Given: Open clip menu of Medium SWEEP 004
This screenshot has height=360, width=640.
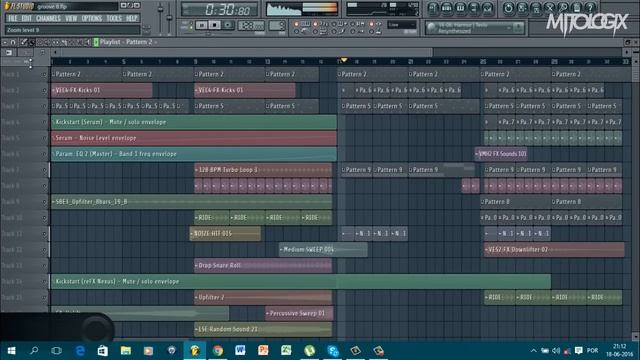Looking at the screenshot, I should (x=281, y=249).
